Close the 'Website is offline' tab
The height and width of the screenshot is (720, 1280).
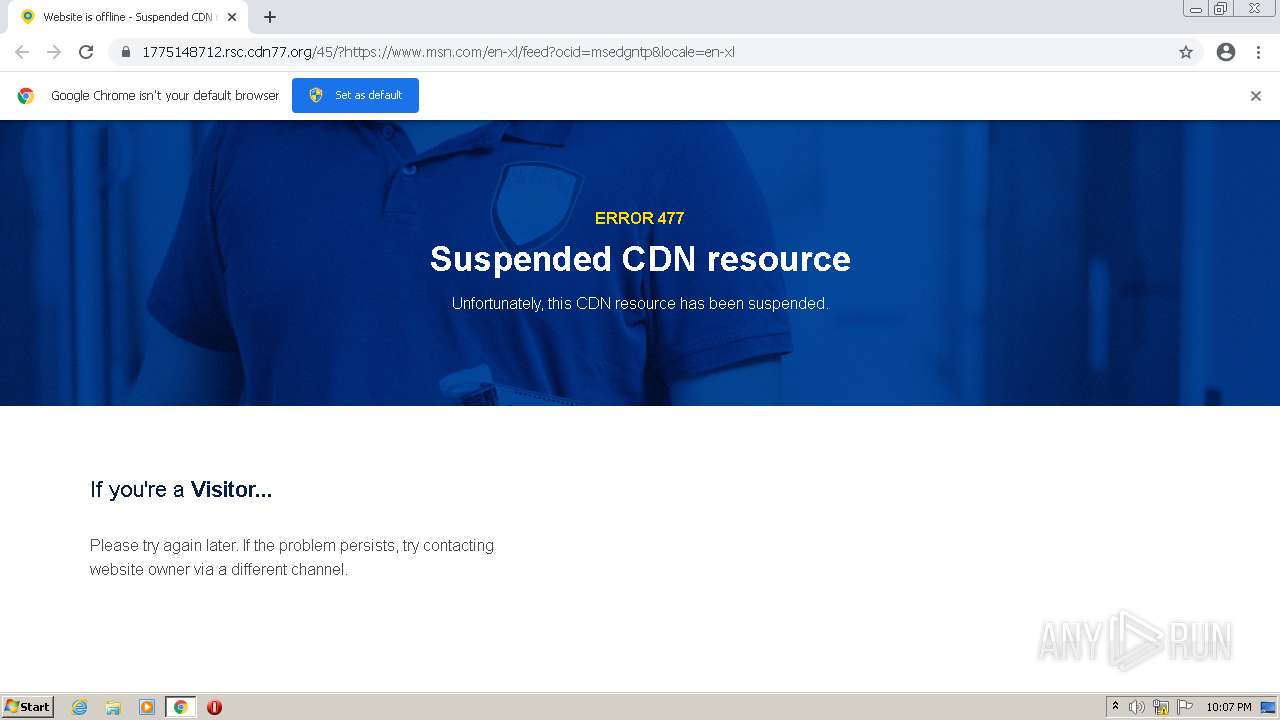coord(232,17)
